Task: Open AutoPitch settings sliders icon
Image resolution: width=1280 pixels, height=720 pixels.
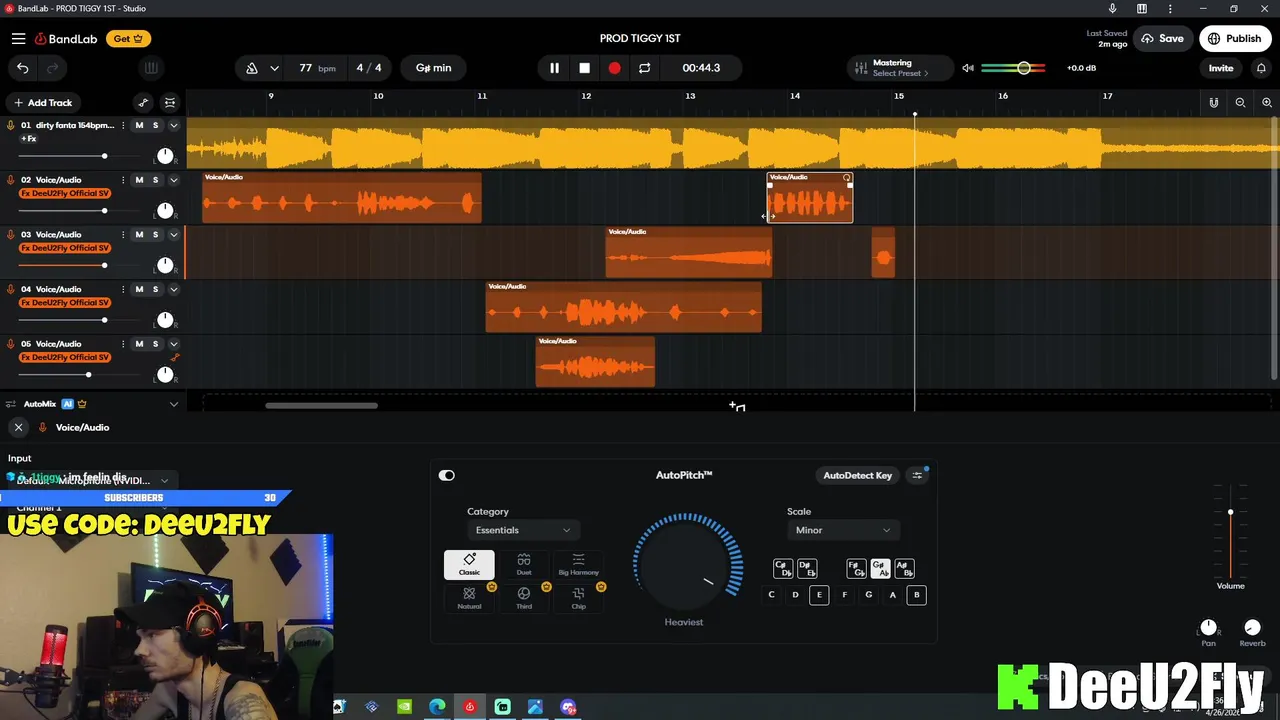Action: click(x=917, y=475)
